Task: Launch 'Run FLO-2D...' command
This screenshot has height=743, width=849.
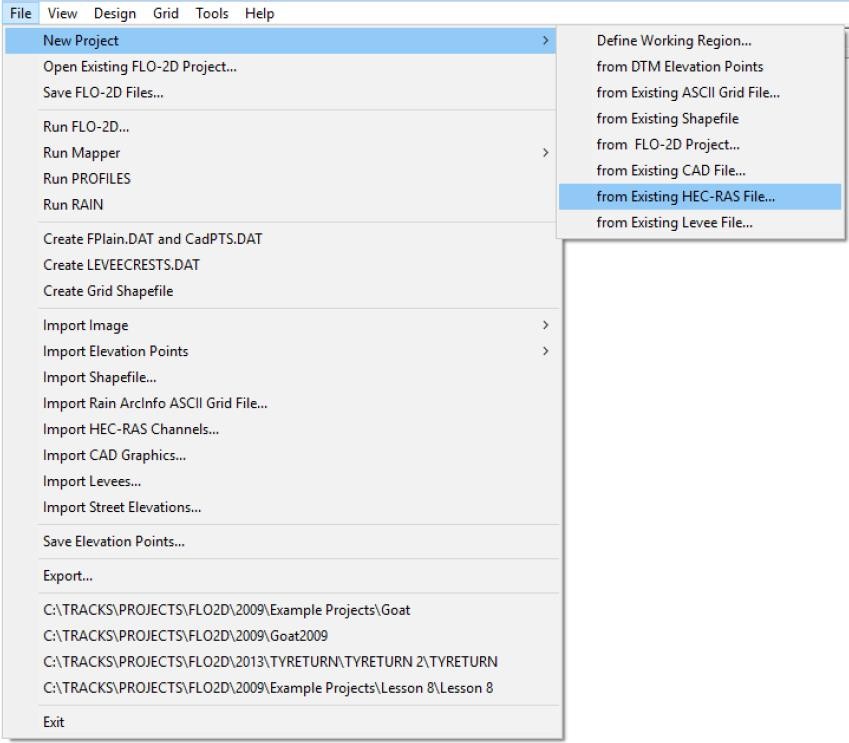Action: click(x=86, y=127)
